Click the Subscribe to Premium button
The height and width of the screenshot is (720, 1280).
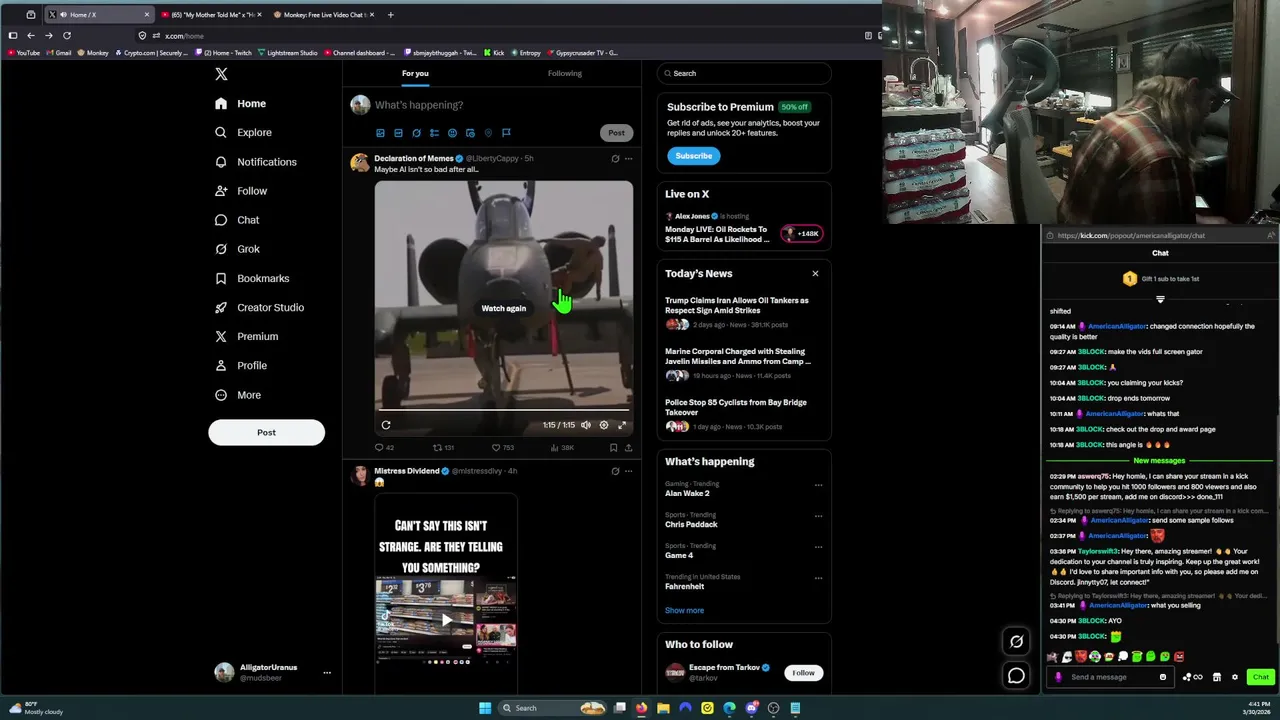(x=693, y=156)
